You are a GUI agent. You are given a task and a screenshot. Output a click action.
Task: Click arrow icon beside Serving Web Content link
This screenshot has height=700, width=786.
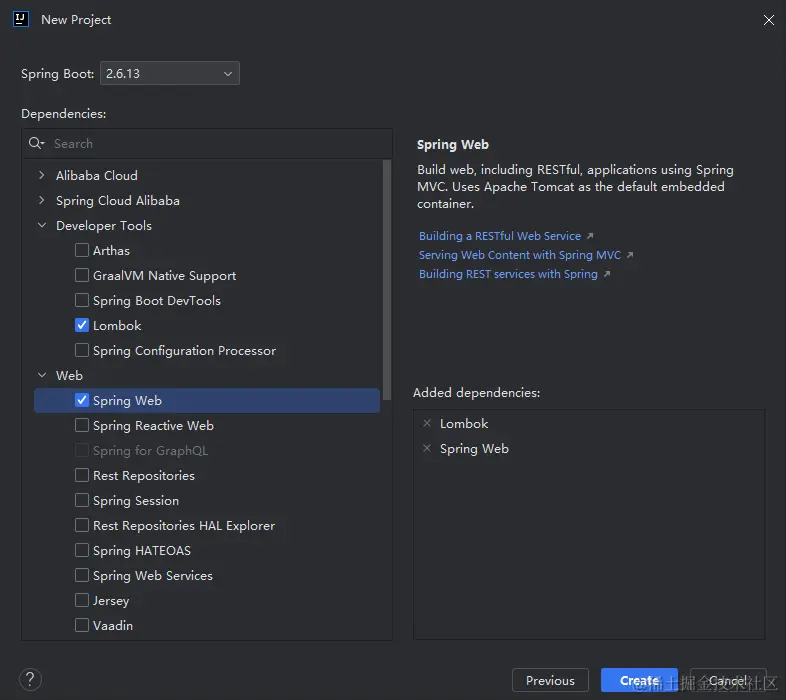(x=630, y=255)
